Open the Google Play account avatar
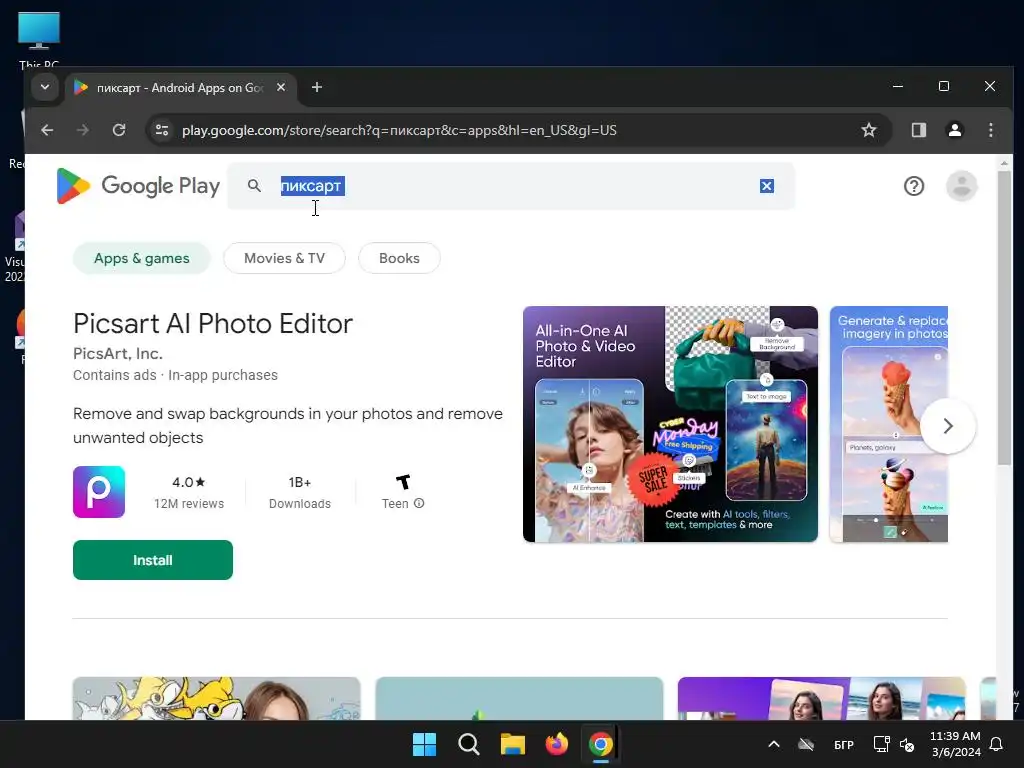Screen dimensions: 1024x768 click(x=961, y=186)
